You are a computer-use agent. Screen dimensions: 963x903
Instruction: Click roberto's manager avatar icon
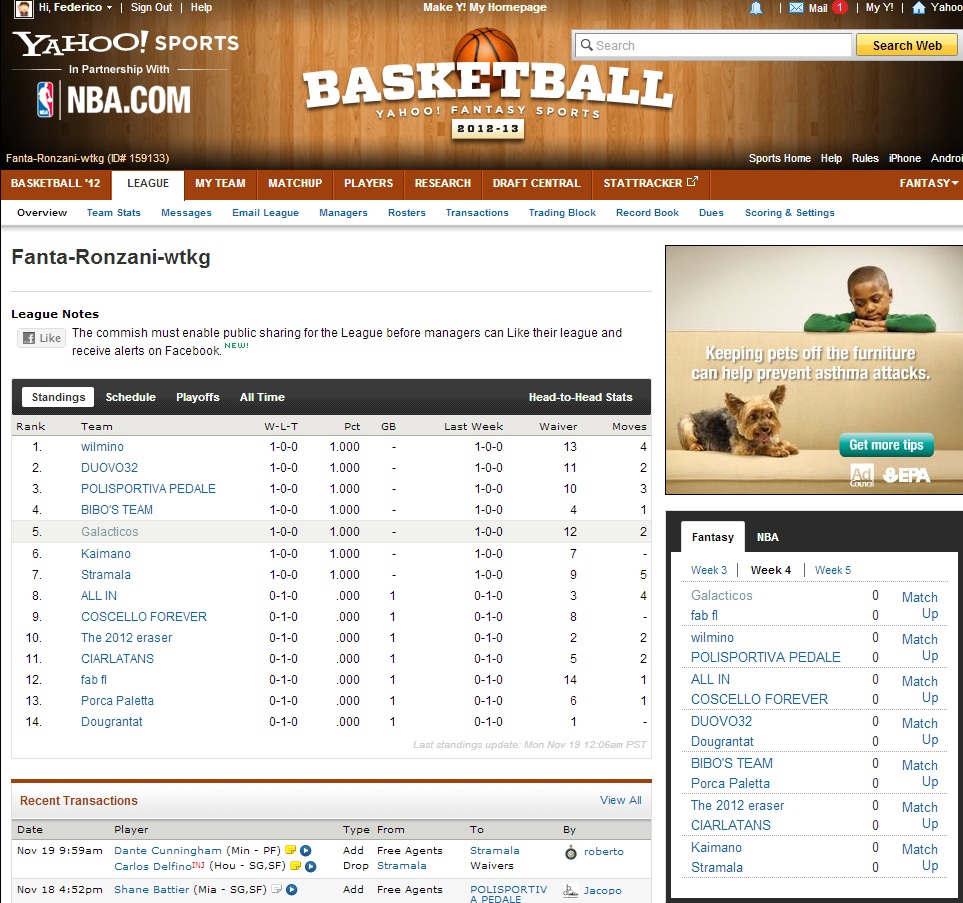570,852
